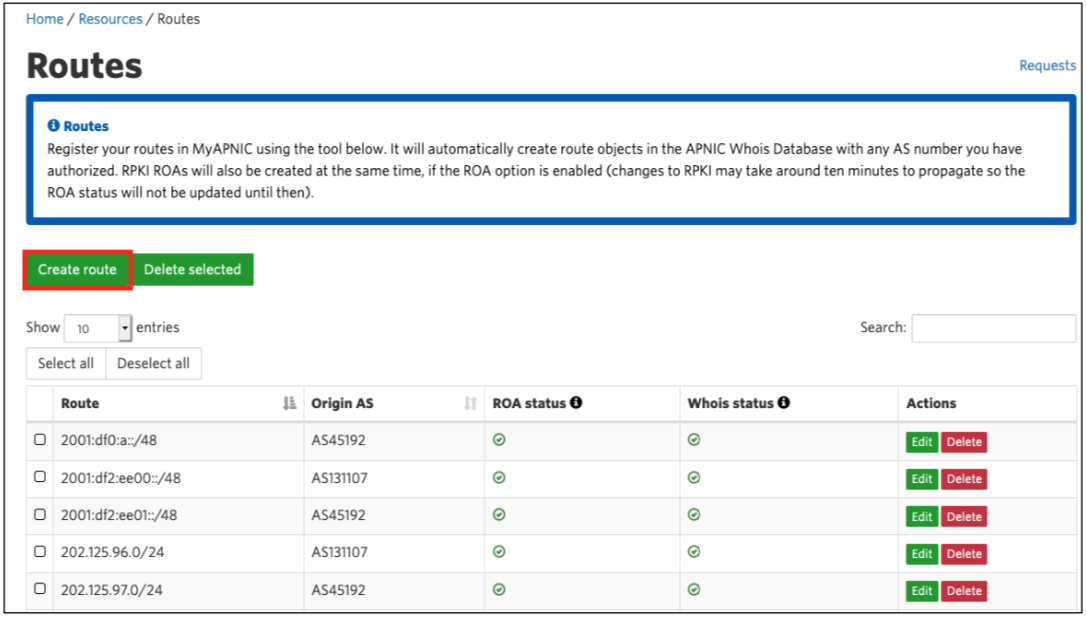
Task: Mark the checkbox for route 202.125.97.0/24
Action: [40, 588]
